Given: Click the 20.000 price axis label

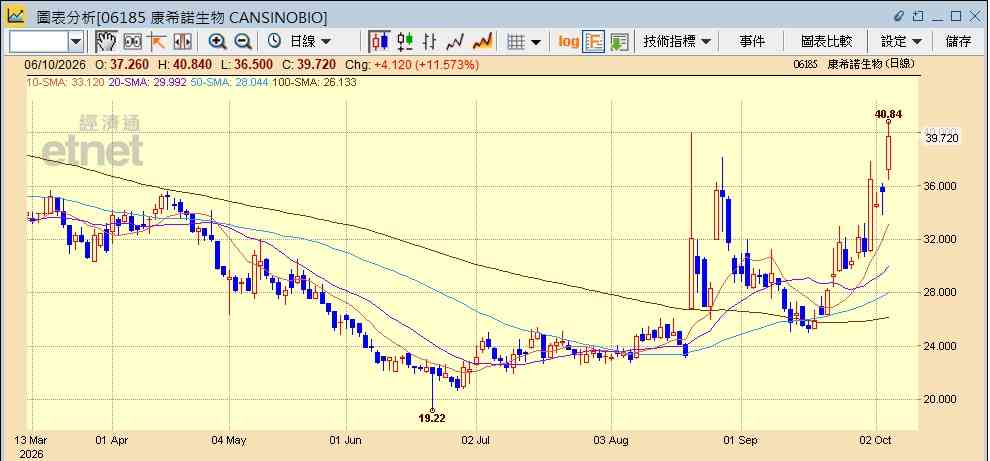Looking at the screenshot, I should pyautogui.click(x=941, y=399).
